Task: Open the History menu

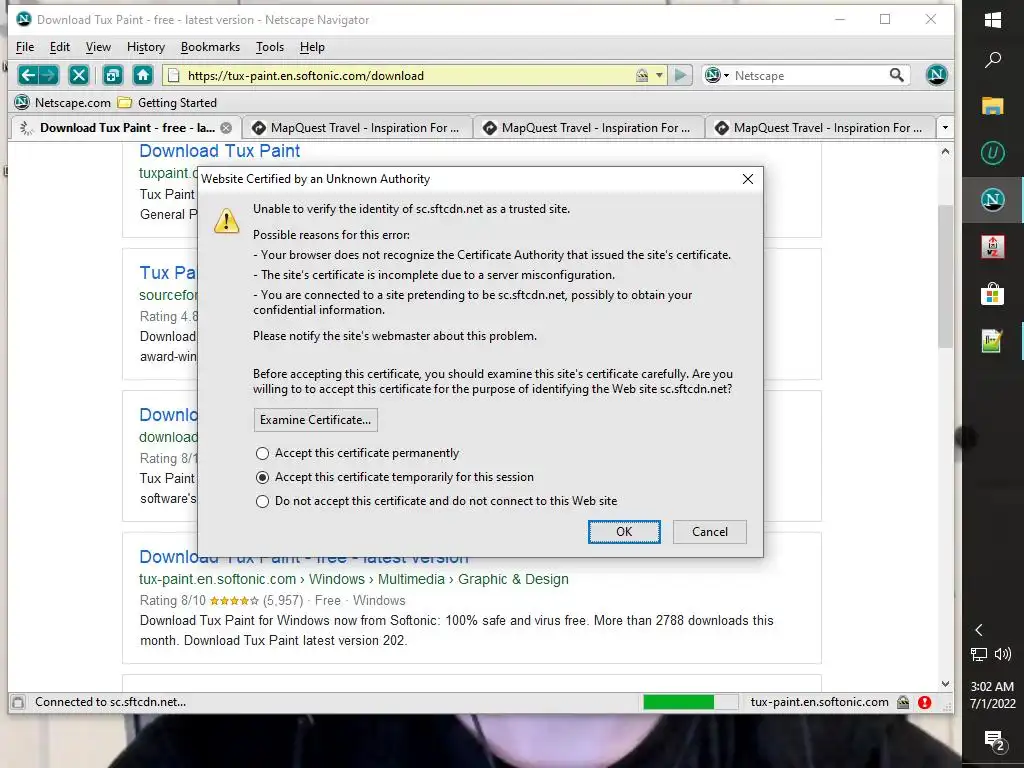Action: point(146,47)
